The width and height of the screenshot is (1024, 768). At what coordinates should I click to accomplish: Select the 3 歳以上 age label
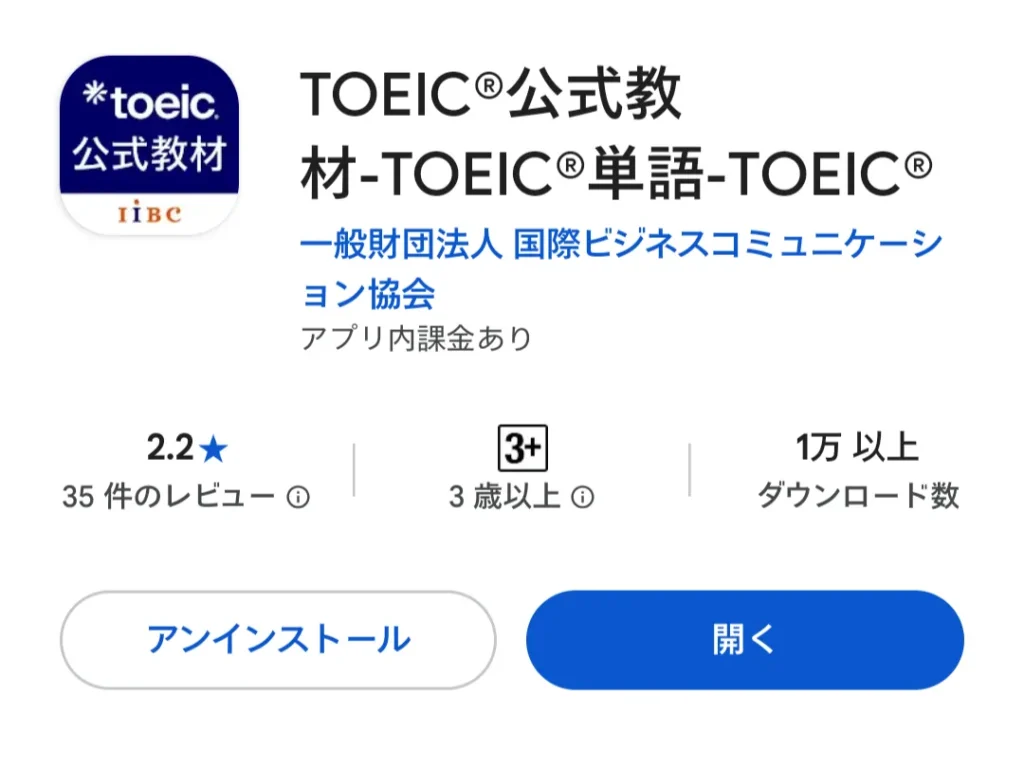point(504,497)
